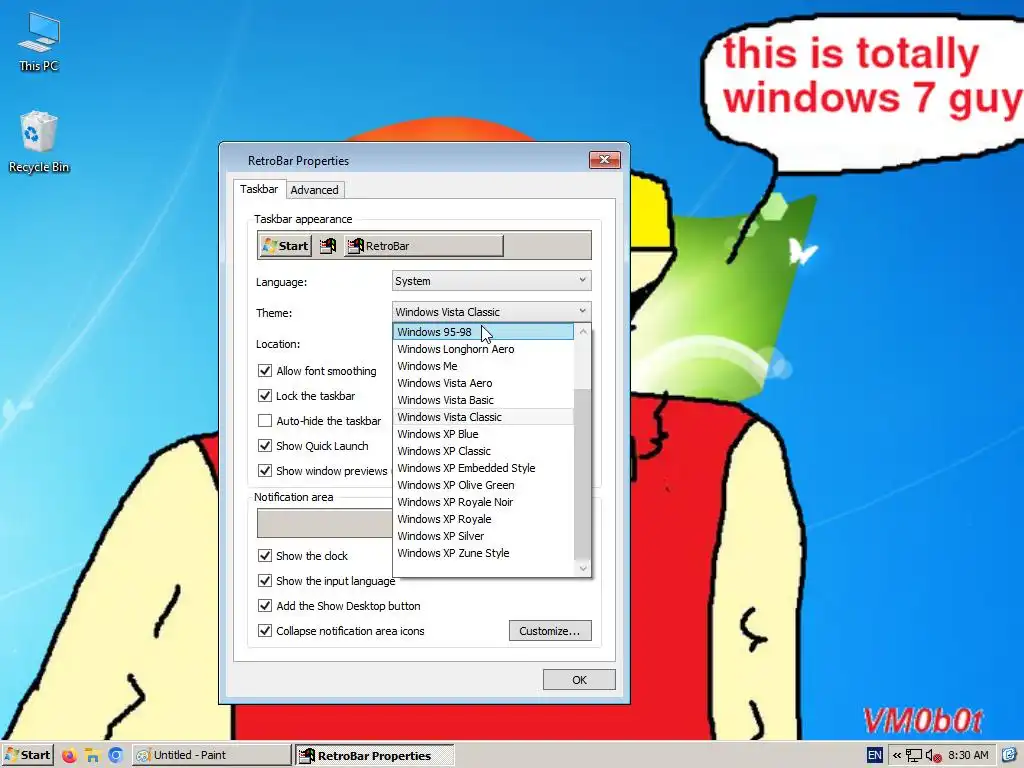
Task: Select Windows XP Royale theme
Action: (x=483, y=519)
